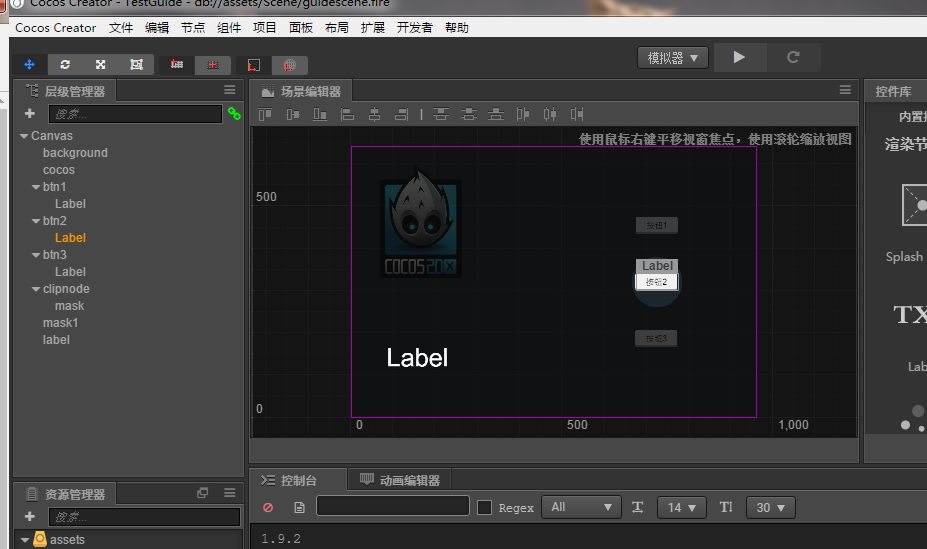
Task: Open the 编辑 menu
Action: click(x=157, y=28)
